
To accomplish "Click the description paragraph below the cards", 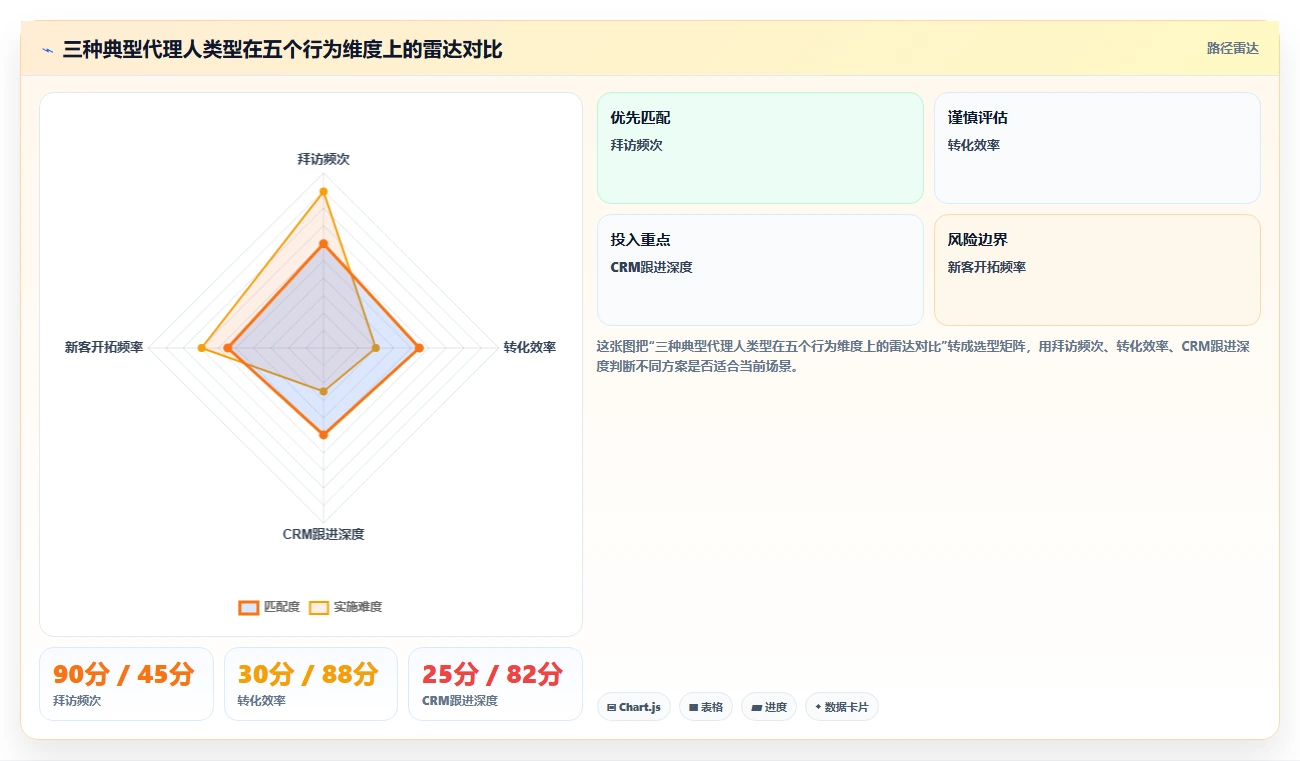I will pyautogui.click(x=923, y=356).
